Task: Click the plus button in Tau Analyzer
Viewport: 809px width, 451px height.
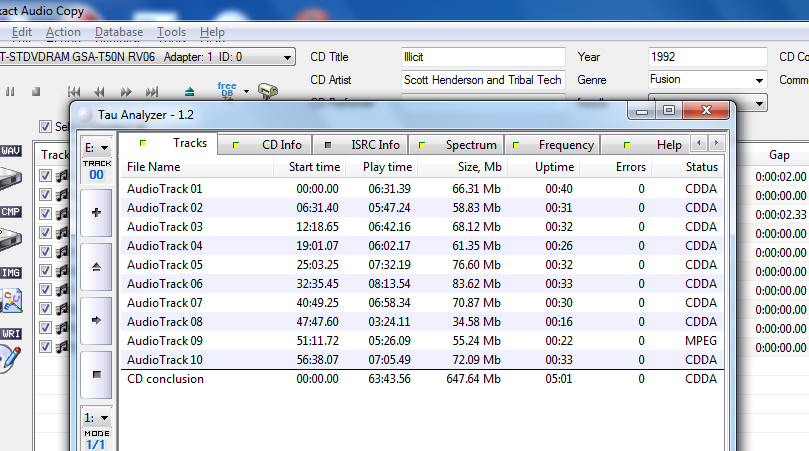Action: tap(96, 213)
